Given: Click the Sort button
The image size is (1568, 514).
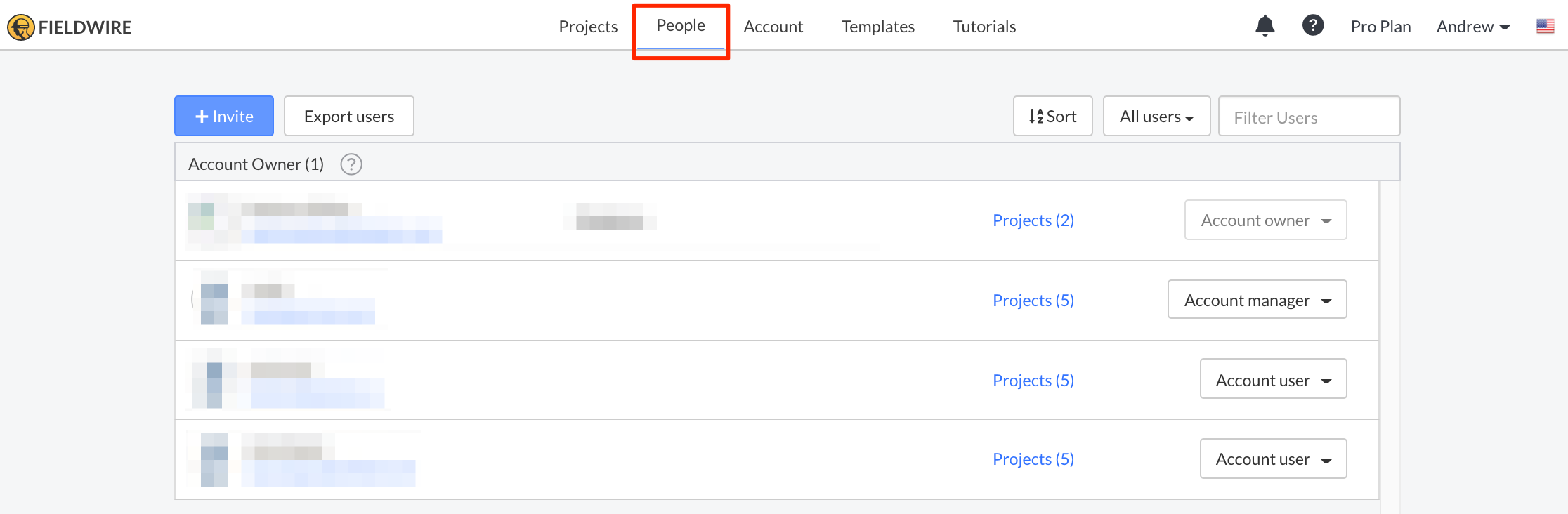Looking at the screenshot, I should click(1052, 116).
